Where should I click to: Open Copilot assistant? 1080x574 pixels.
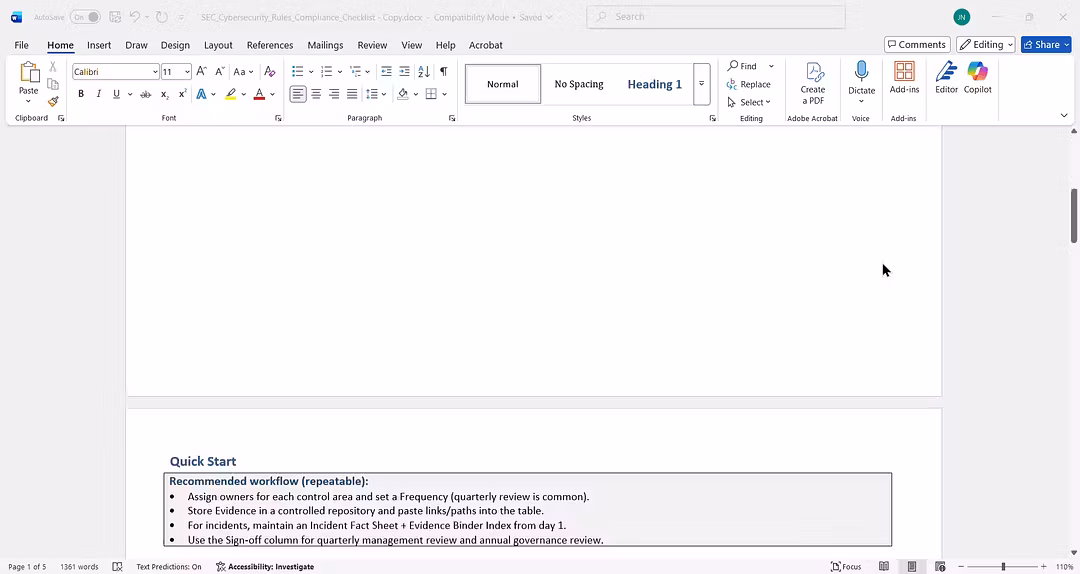tap(977, 77)
